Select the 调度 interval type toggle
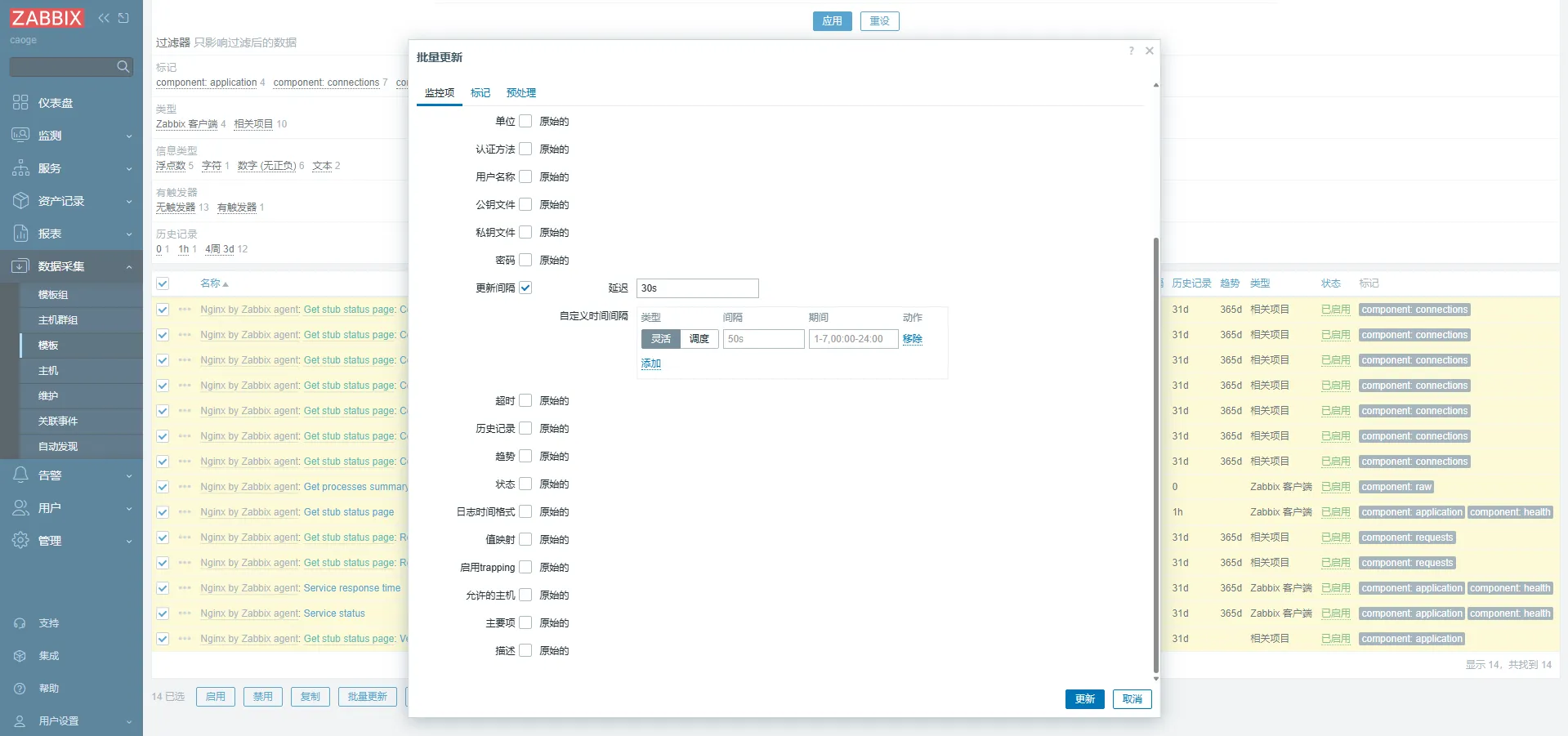This screenshot has width=1568, height=736. (x=699, y=339)
